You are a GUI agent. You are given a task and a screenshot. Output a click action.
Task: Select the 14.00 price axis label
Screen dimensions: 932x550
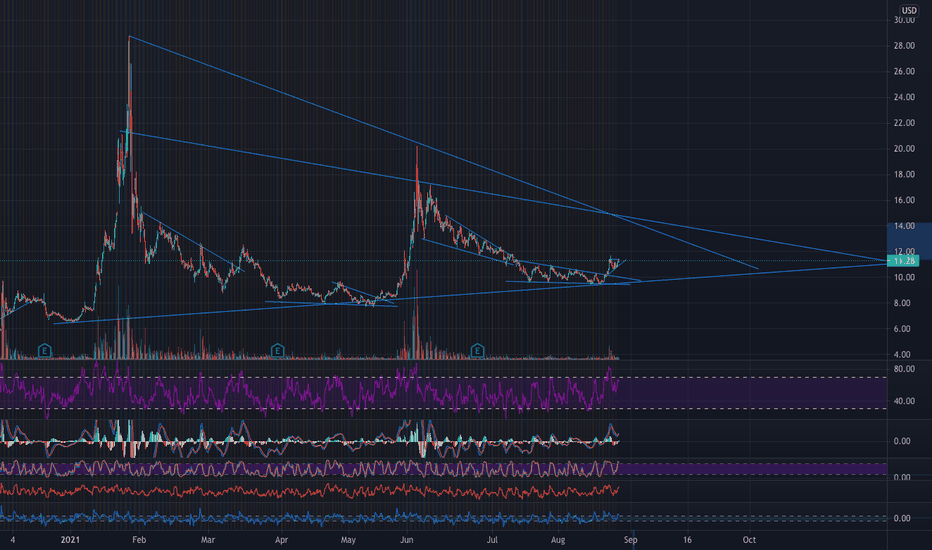coord(904,226)
